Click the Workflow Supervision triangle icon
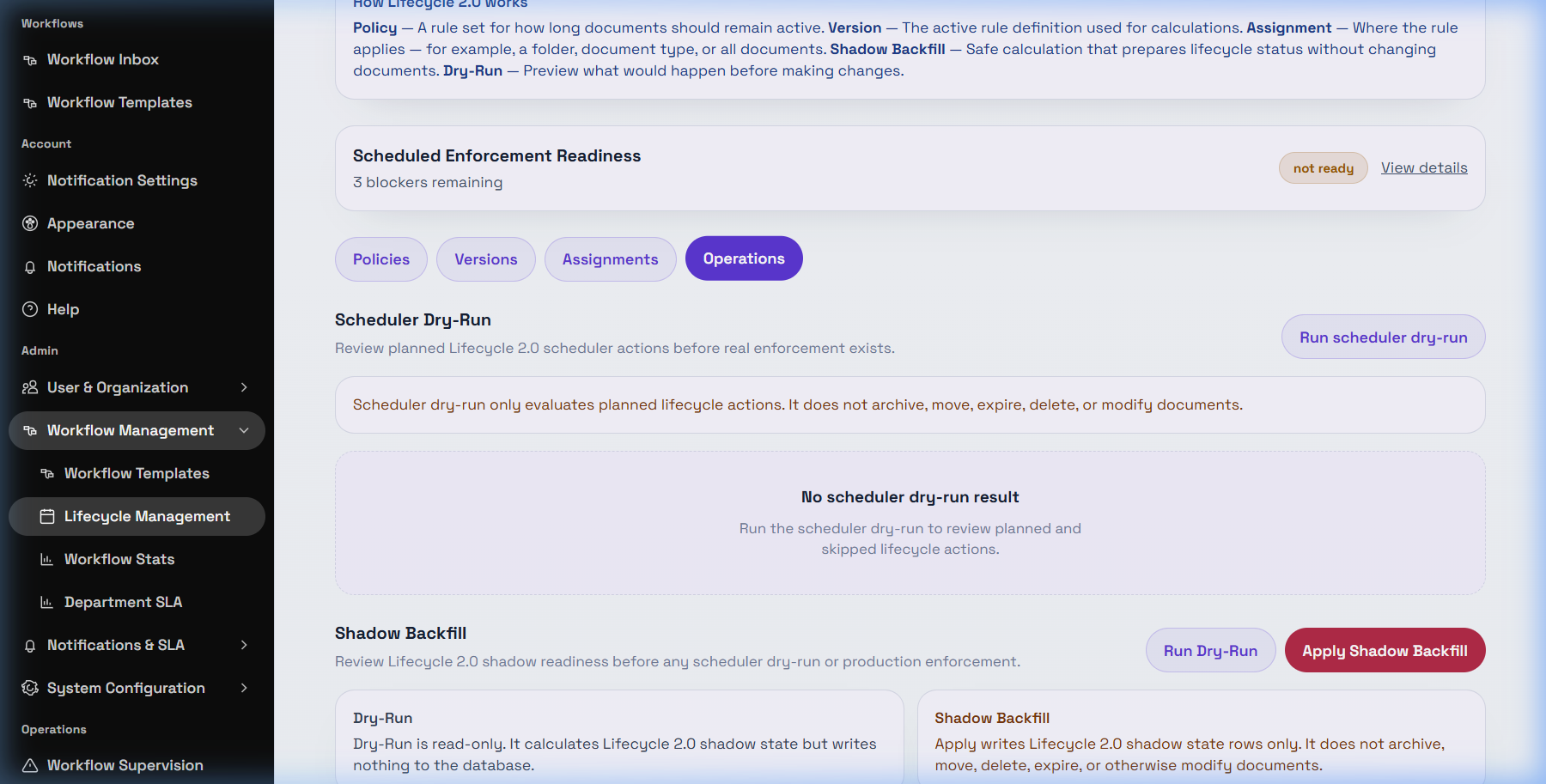Image resolution: width=1546 pixels, height=784 pixels. point(30,765)
